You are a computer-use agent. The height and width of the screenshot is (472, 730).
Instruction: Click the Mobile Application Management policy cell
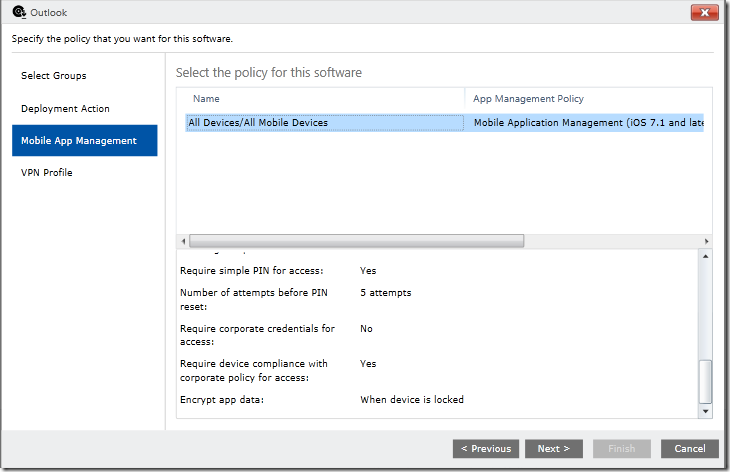pyautogui.click(x=588, y=123)
